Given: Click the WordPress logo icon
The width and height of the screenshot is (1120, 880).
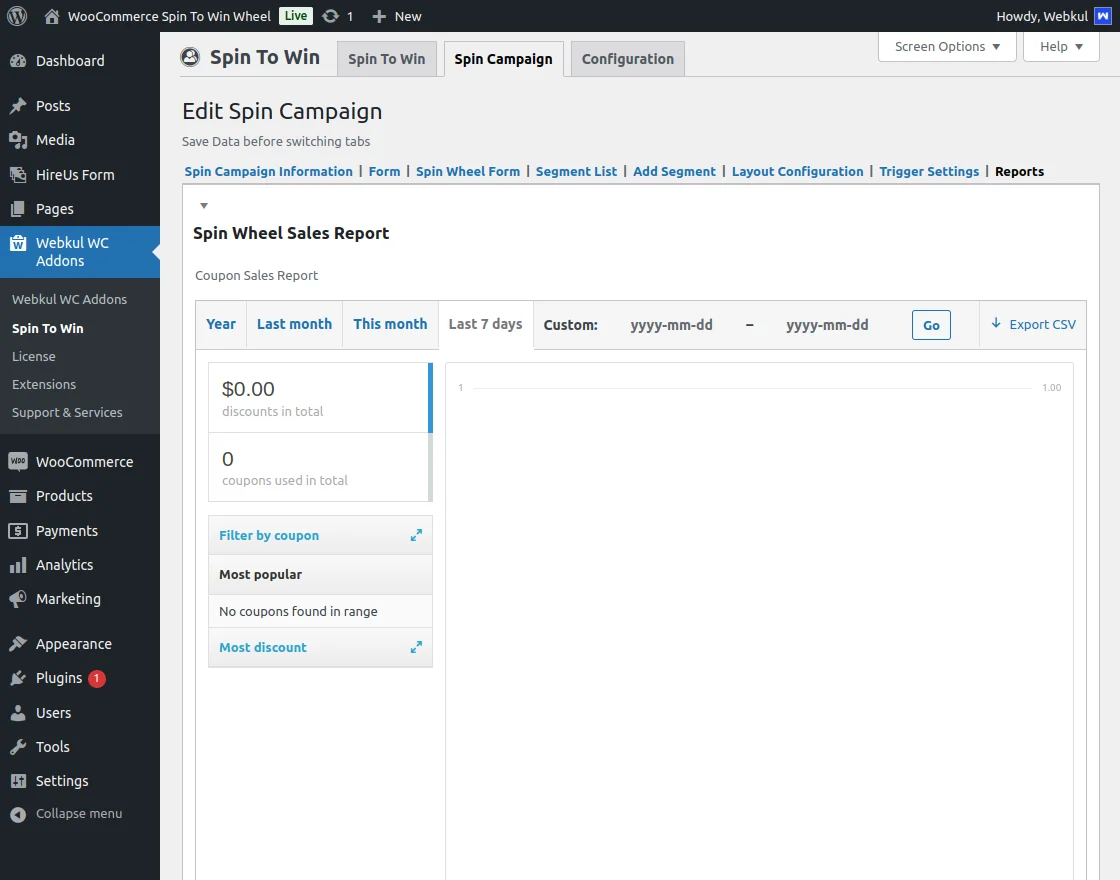Looking at the screenshot, I should (16, 16).
